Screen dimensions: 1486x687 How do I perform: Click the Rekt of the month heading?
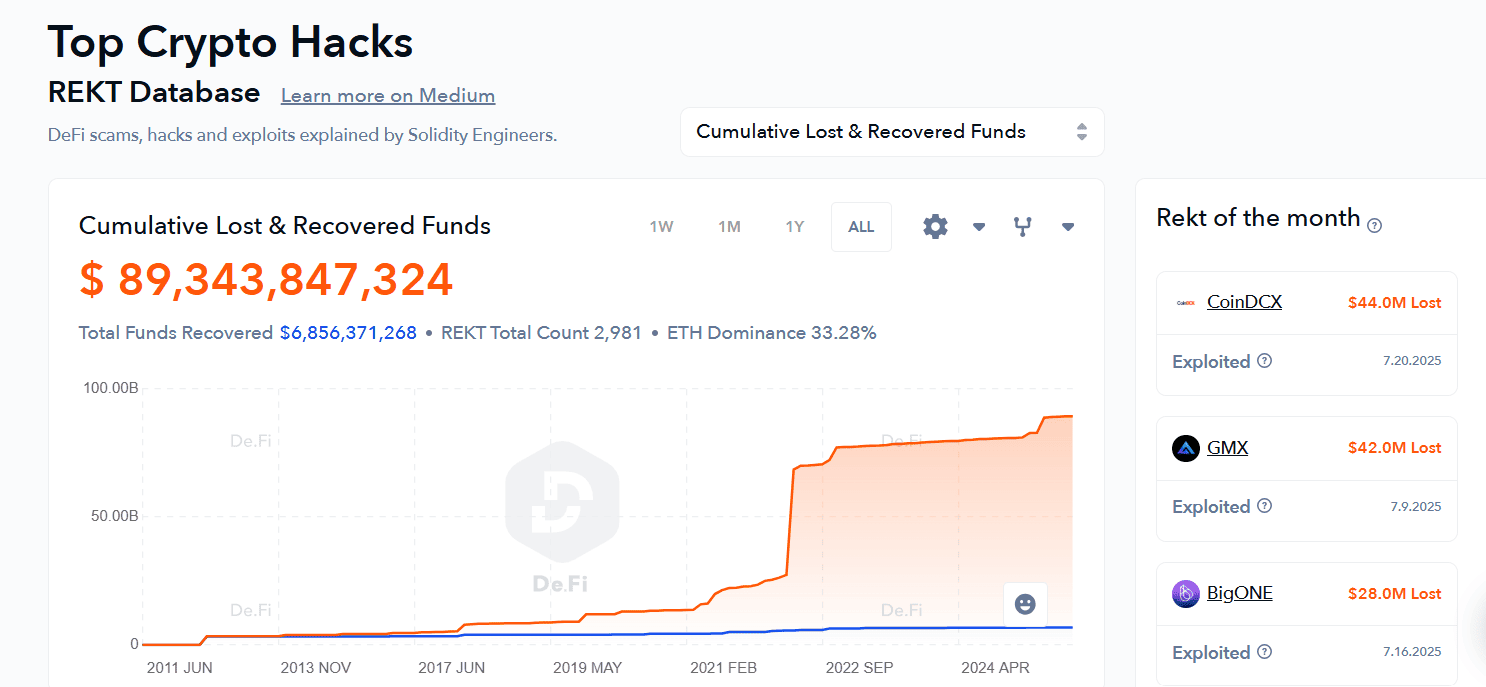1258,218
